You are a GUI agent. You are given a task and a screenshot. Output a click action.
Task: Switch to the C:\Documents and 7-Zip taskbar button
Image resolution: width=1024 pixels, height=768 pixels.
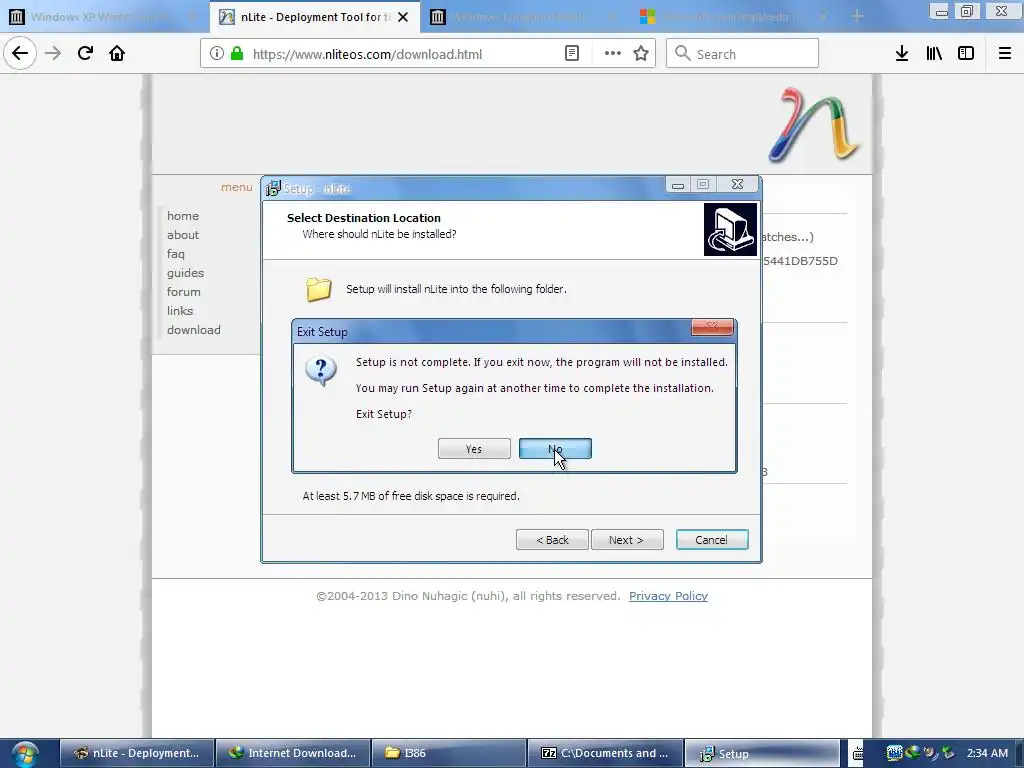[605, 753]
